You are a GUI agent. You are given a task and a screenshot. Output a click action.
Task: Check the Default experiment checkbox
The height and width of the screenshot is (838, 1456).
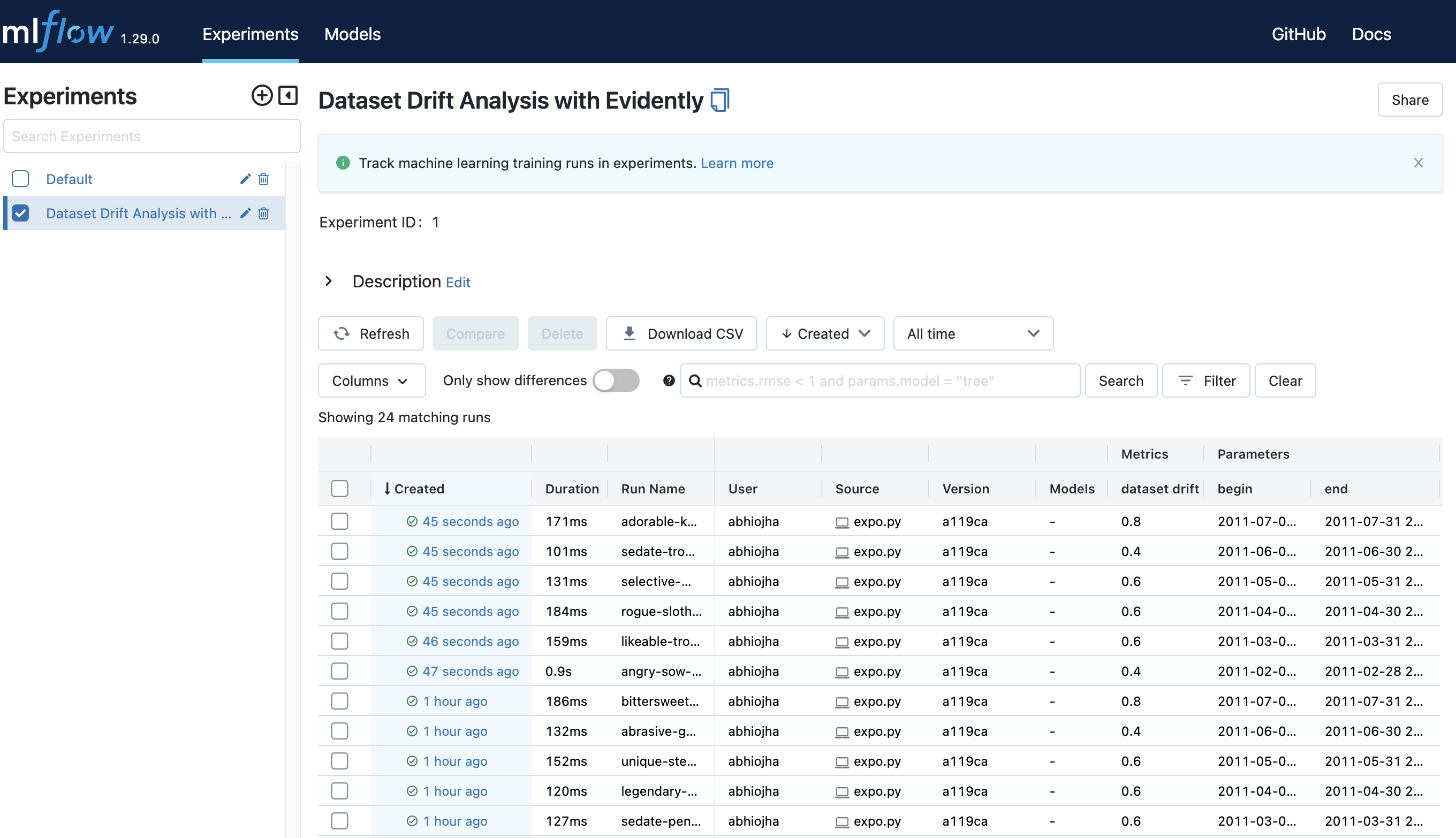(21, 179)
